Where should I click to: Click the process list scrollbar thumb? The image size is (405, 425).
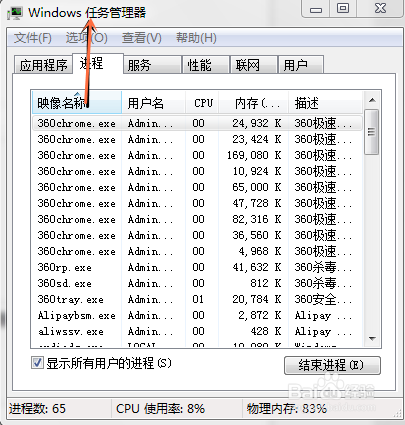[x=372, y=132]
